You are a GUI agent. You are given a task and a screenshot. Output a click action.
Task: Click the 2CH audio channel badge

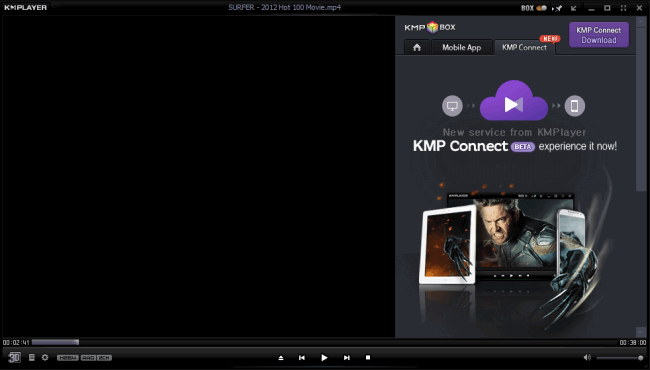point(104,358)
